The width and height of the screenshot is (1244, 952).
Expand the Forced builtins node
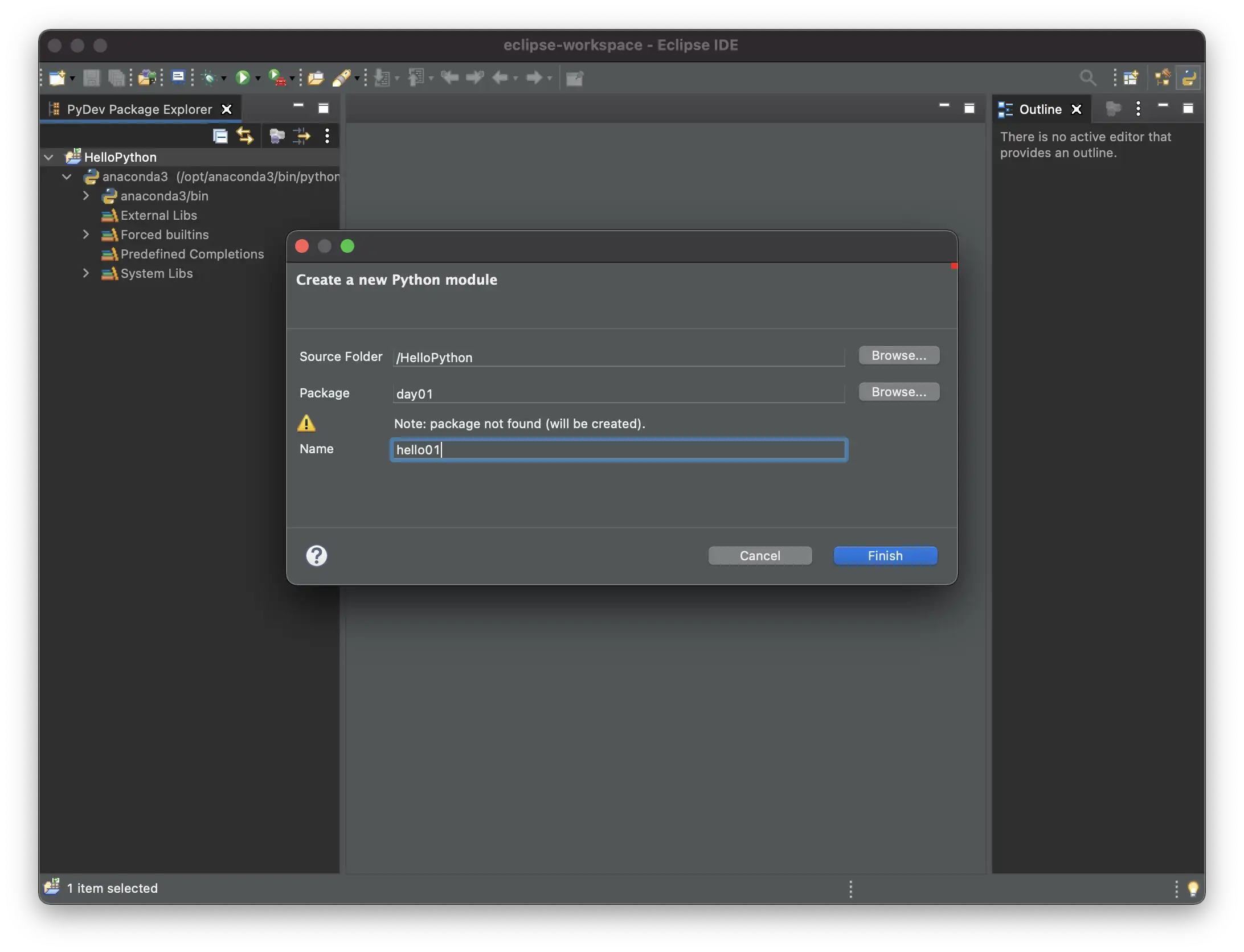(86, 235)
